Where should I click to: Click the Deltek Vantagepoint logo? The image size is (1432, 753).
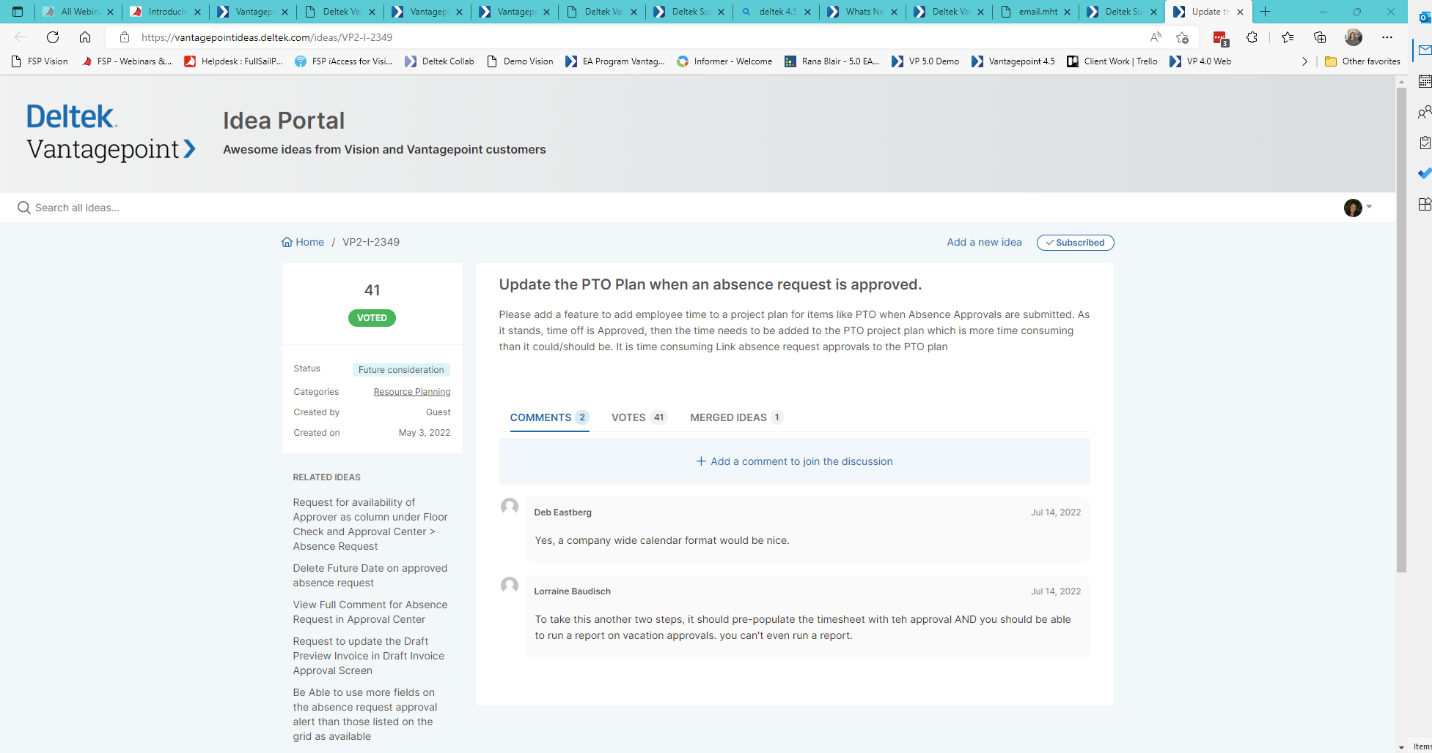pos(111,132)
